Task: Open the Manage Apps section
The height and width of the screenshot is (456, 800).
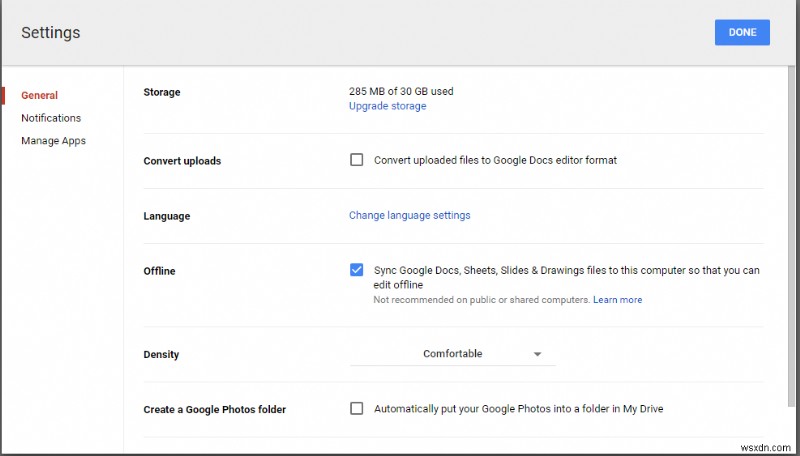Action: coord(53,141)
